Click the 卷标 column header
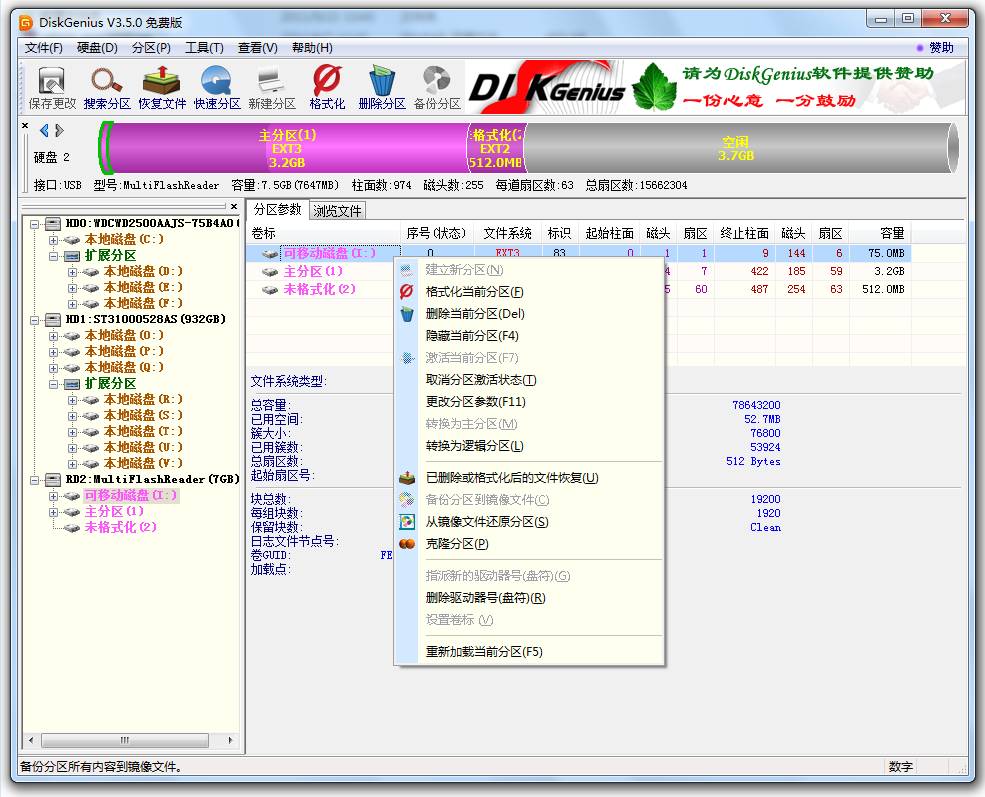This screenshot has height=797, width=985. (324, 234)
